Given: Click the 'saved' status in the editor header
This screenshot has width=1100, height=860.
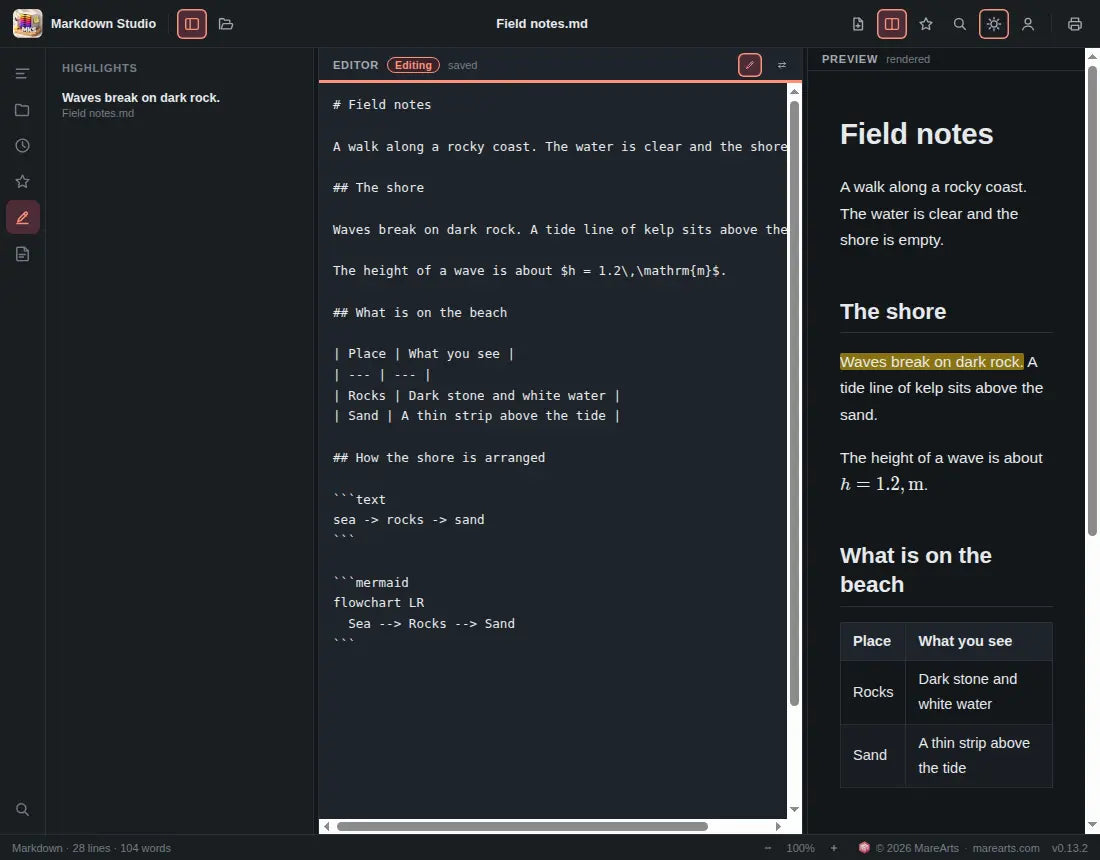Looking at the screenshot, I should 462,65.
